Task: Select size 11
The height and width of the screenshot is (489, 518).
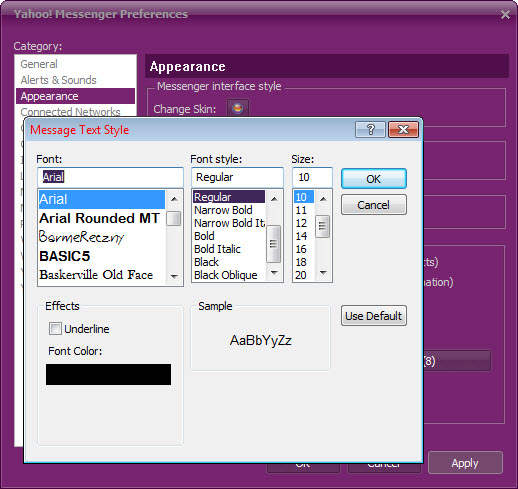Action: 304,210
